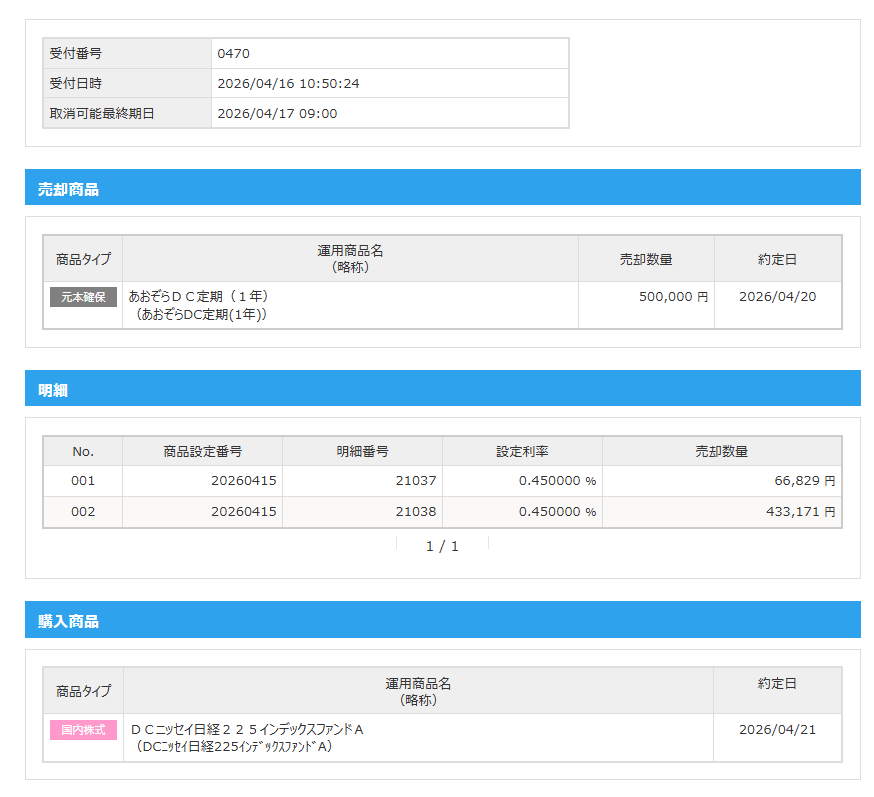Image resolution: width=874 pixels, height=797 pixels.
Task: Select the あおぞらＤＣ定期（１年） product name
Action: click(199, 297)
